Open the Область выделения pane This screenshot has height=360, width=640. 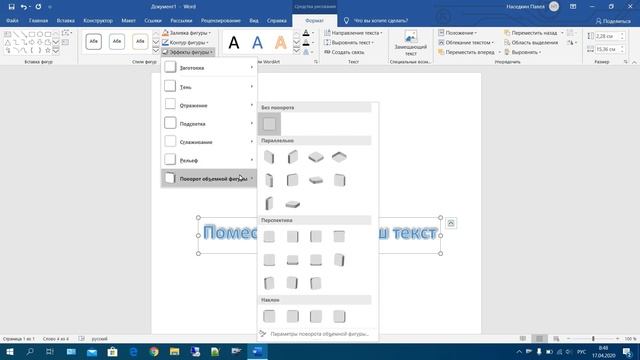point(531,42)
